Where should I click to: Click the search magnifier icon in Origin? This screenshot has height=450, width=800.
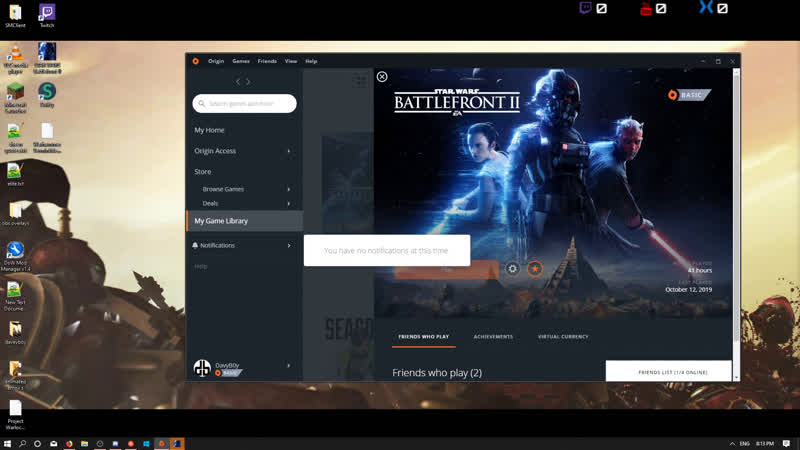(x=202, y=104)
